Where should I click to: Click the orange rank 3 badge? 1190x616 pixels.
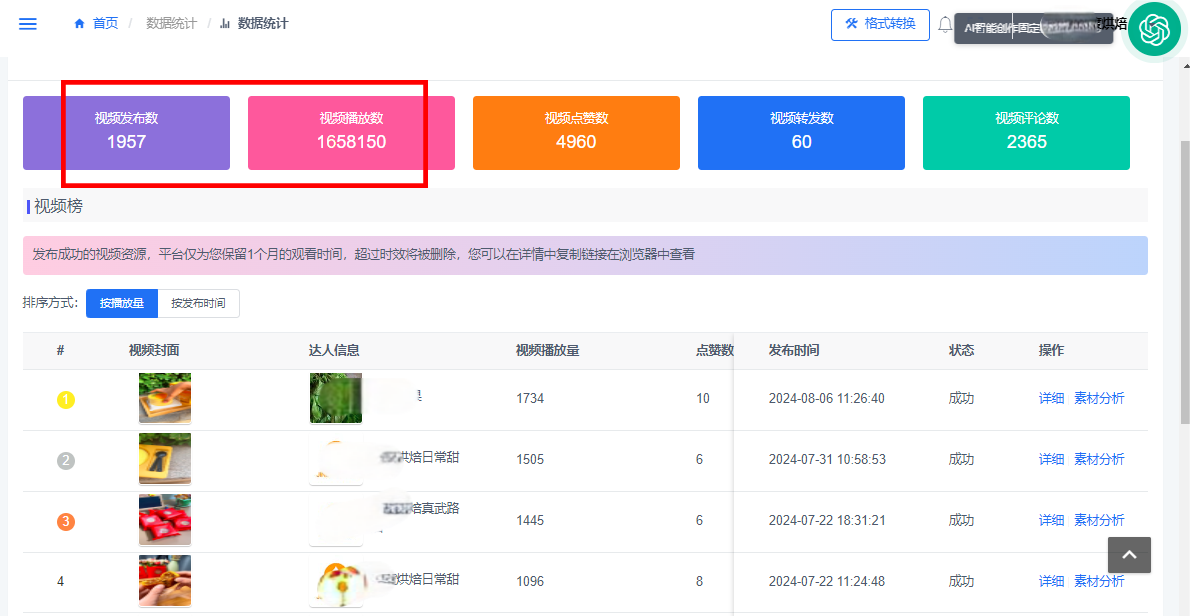click(66, 521)
